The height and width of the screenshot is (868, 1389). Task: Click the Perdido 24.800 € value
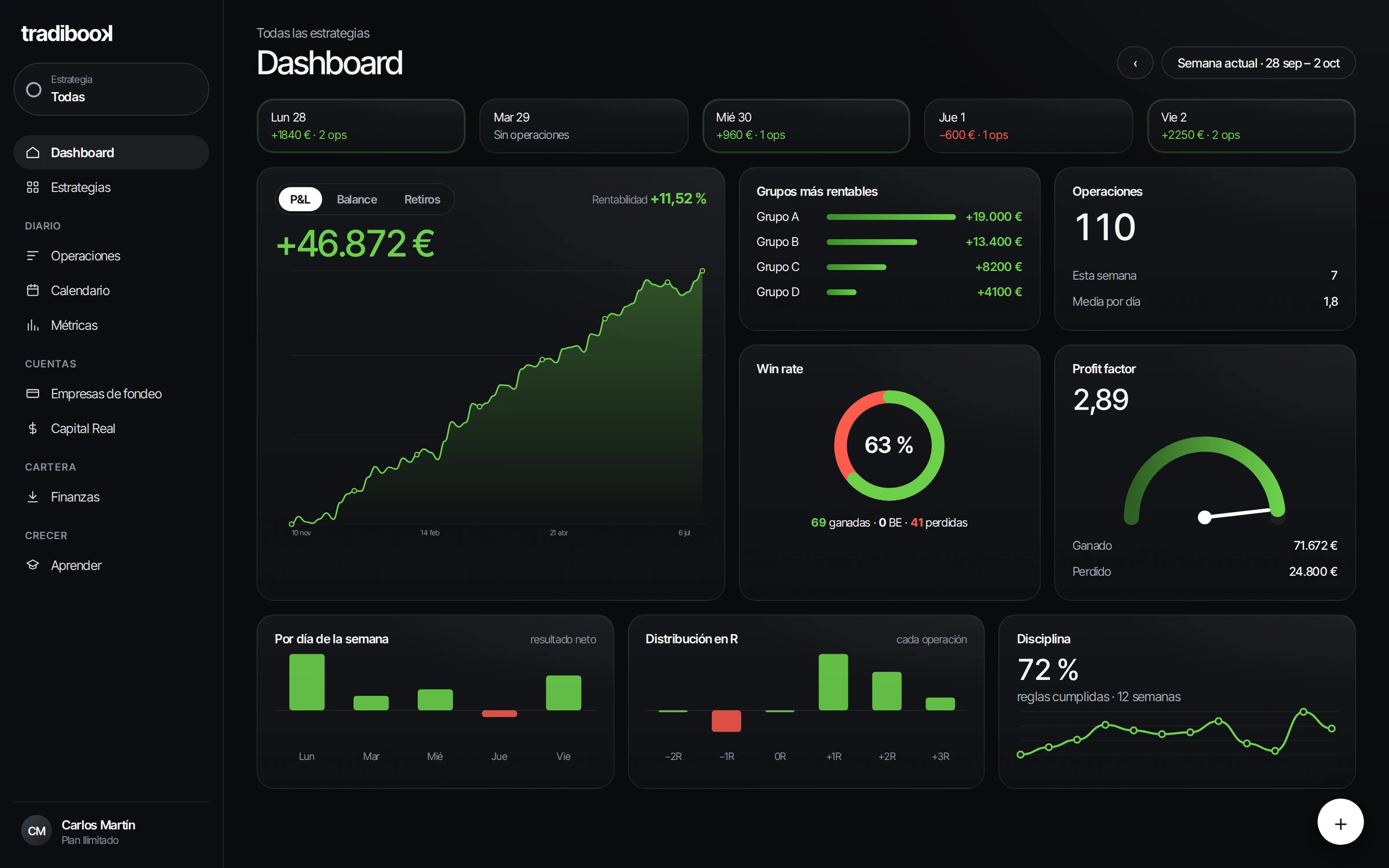(1313, 571)
